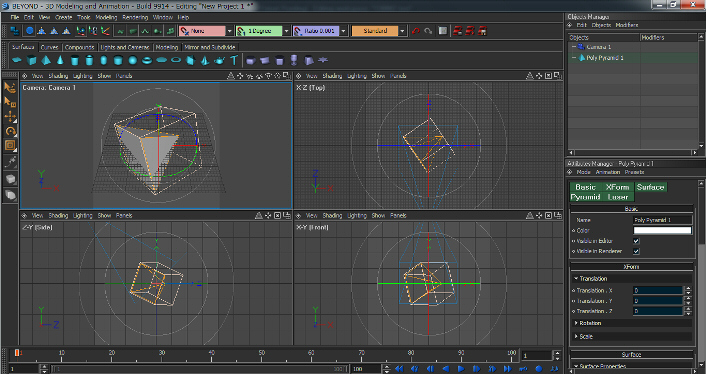This screenshot has height=374, width=706.
Task: Toggle the Pyramid attribute group button
Action: (x=585, y=197)
